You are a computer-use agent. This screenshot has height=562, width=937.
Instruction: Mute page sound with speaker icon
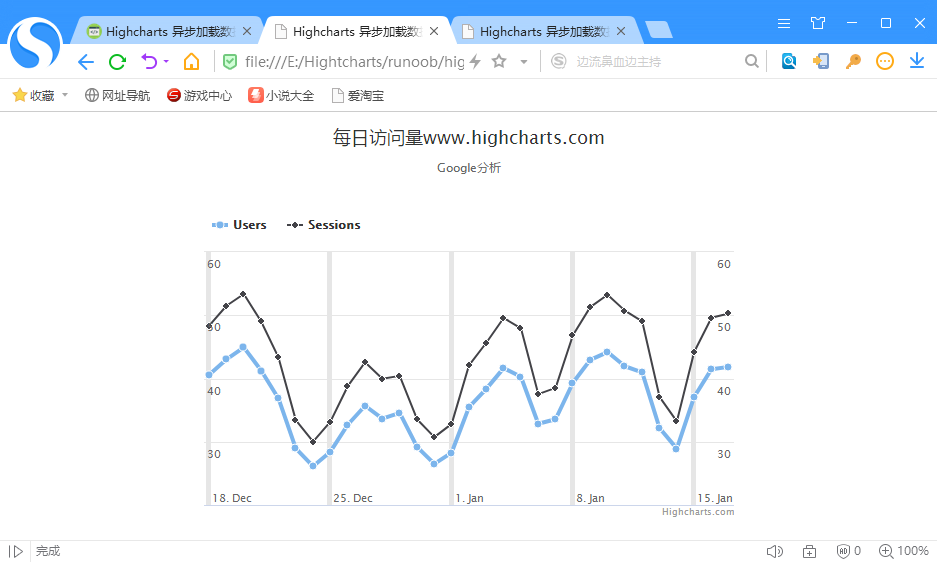click(x=774, y=551)
